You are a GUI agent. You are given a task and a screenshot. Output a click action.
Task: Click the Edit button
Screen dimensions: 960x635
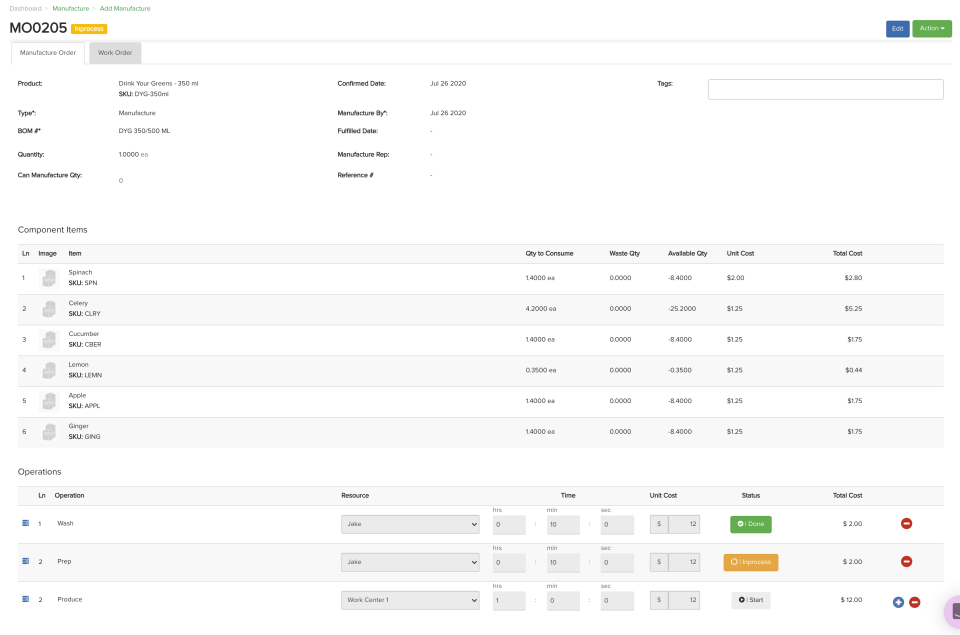point(896,28)
